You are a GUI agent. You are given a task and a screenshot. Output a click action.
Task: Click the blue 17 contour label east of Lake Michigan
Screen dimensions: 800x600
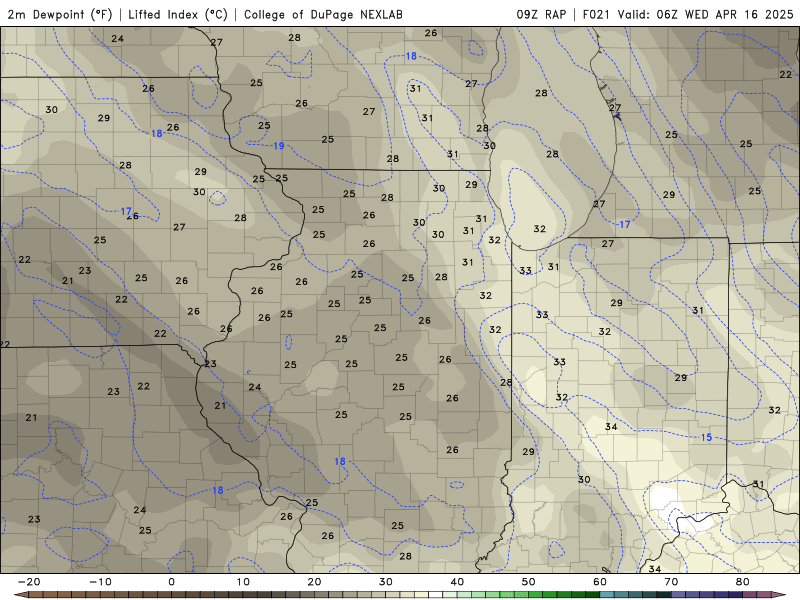point(624,224)
